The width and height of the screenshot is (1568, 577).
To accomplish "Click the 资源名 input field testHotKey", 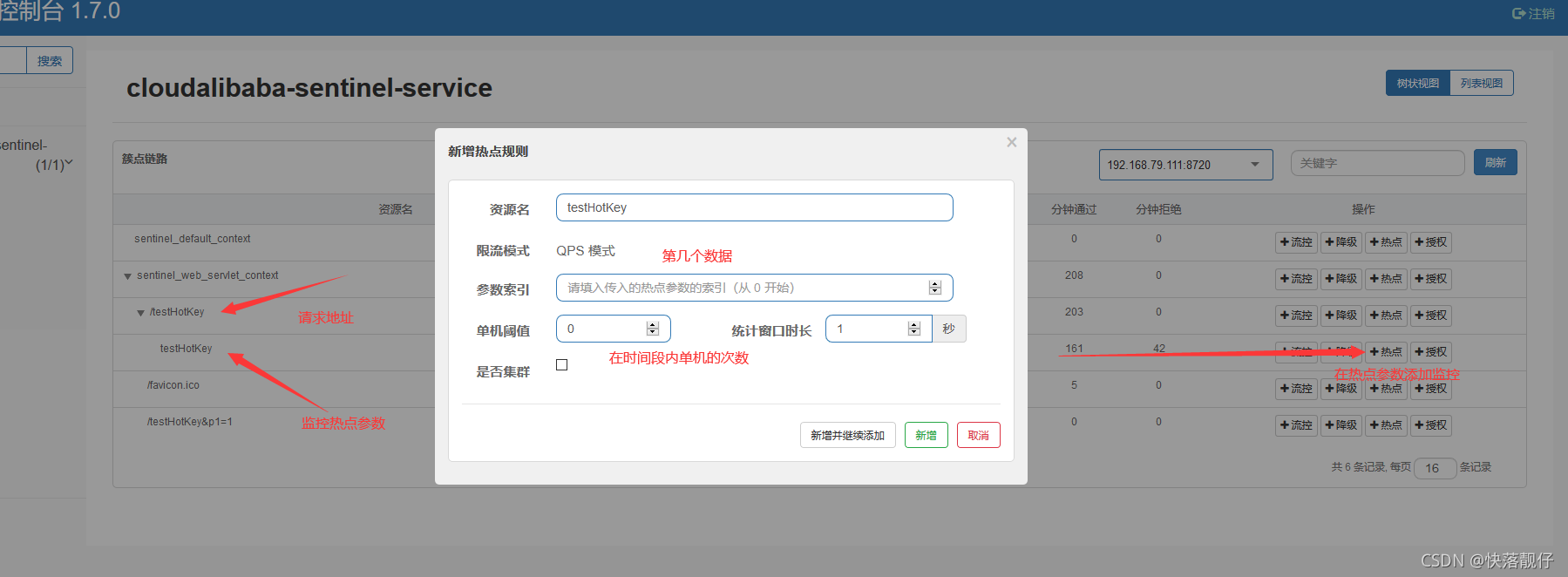I will (x=754, y=207).
